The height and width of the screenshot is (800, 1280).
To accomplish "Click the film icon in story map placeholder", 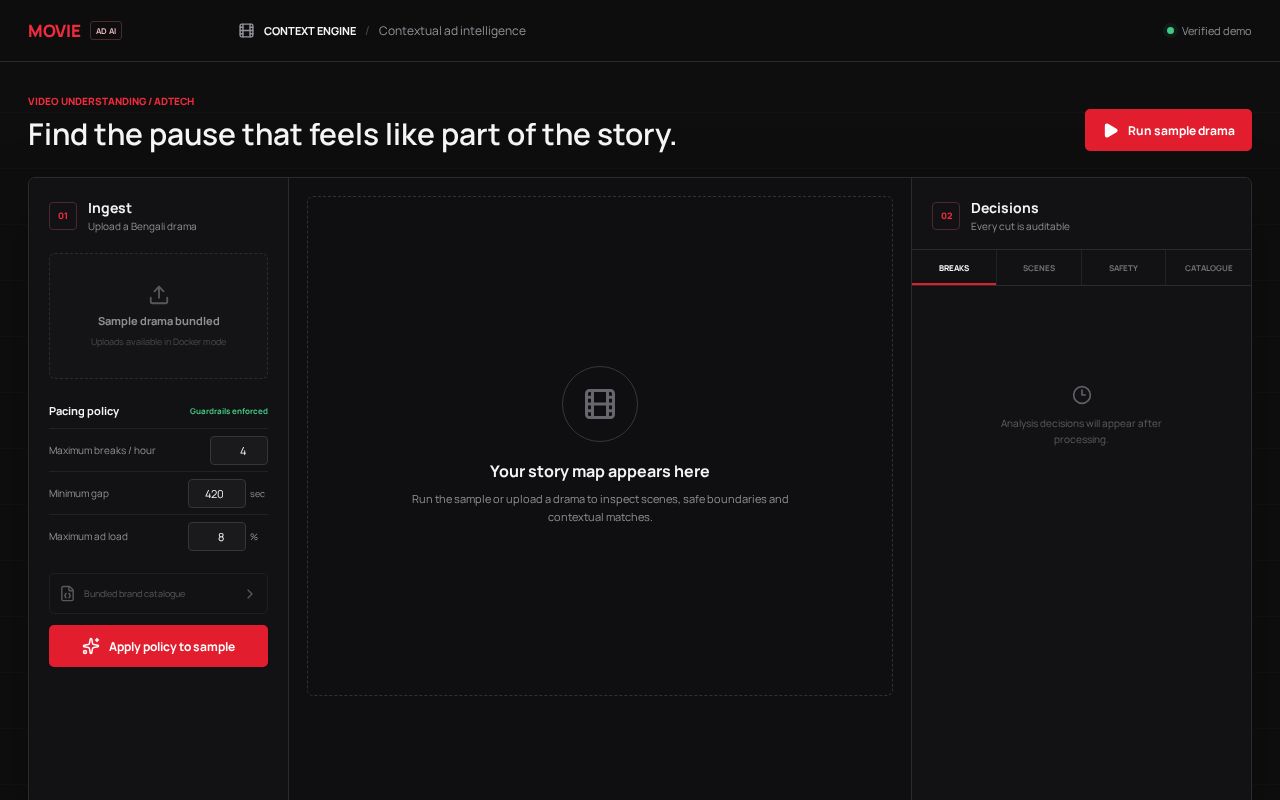I will coord(600,404).
